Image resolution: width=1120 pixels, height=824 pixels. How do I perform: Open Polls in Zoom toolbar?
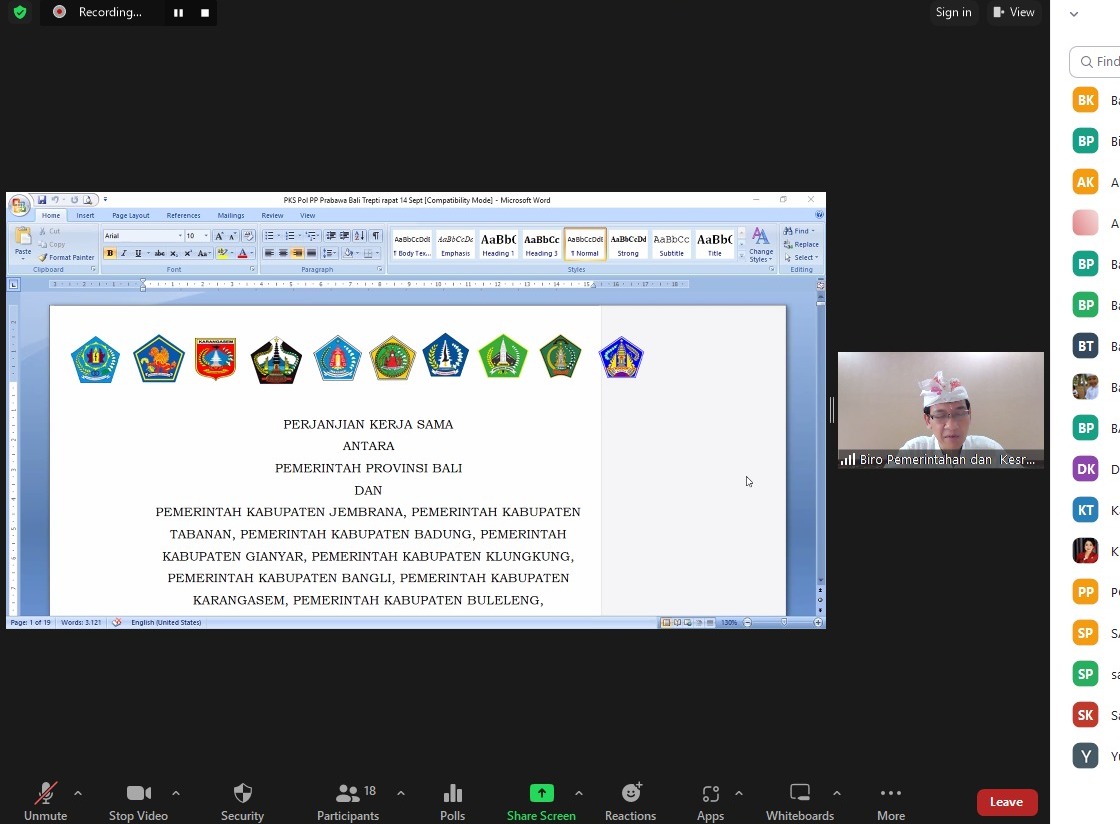pyautogui.click(x=452, y=801)
